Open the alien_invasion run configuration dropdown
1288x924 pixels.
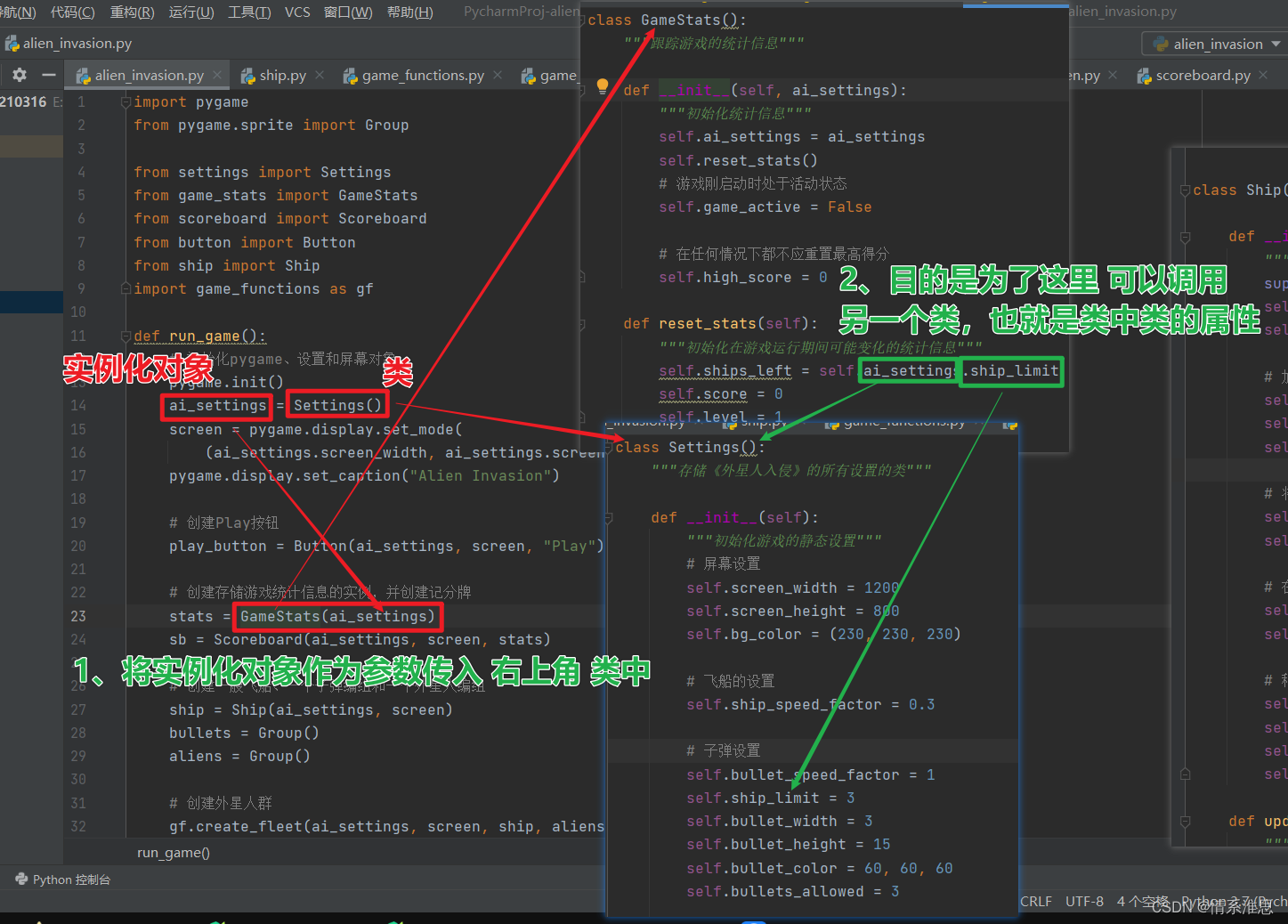point(1215,44)
